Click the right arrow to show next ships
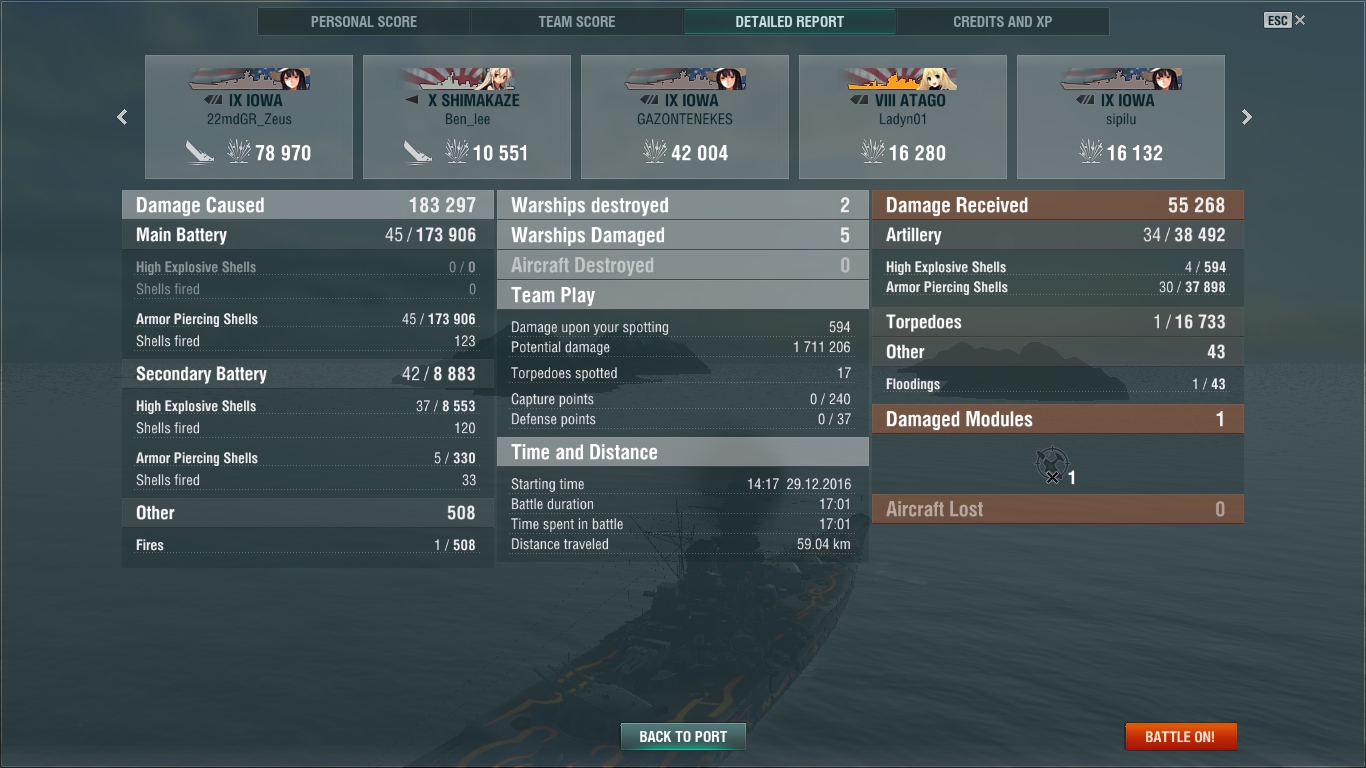Screen dimensions: 1366x768 pyautogui.click(x=1247, y=117)
